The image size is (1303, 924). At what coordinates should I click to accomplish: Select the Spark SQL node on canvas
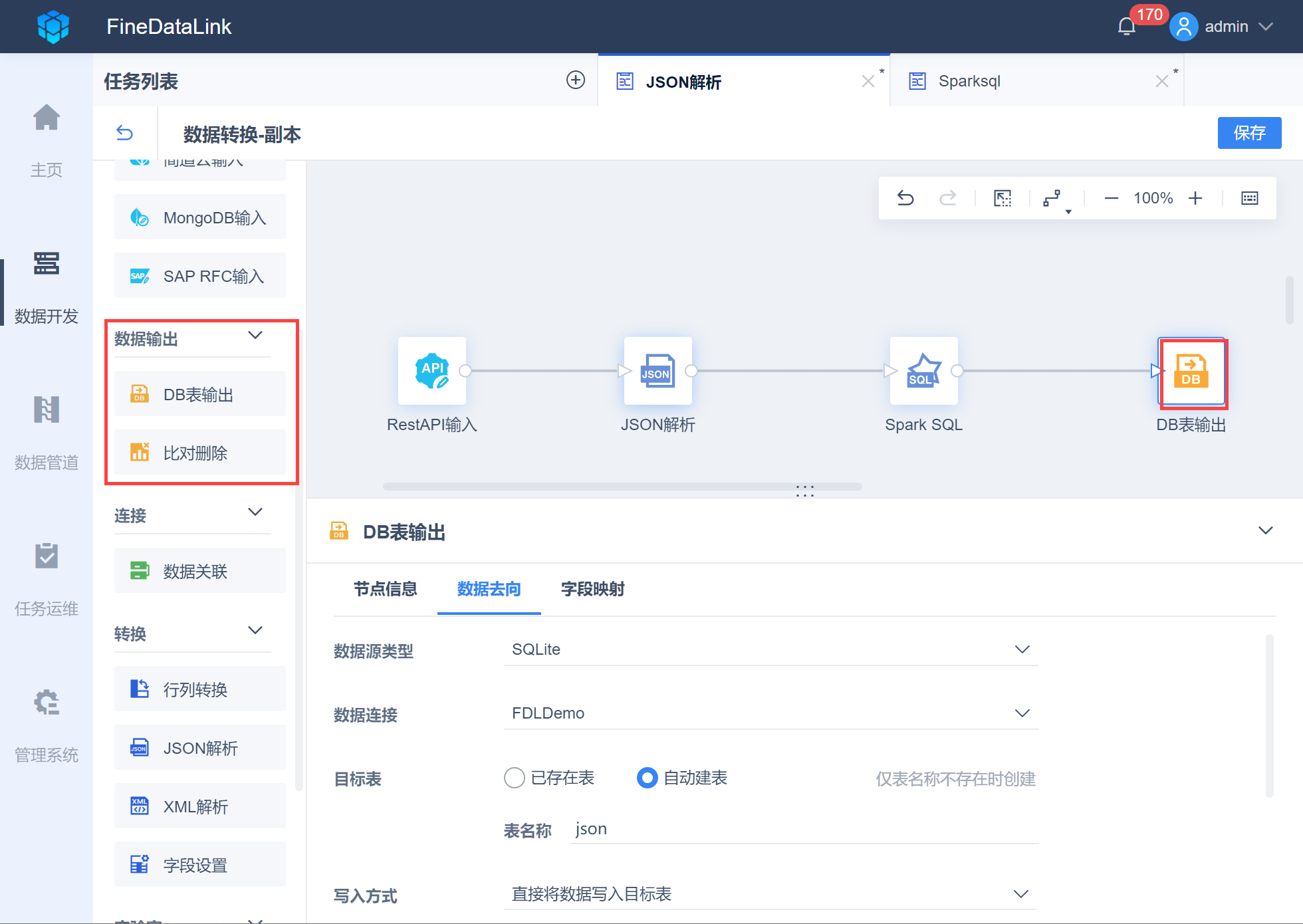pos(923,371)
